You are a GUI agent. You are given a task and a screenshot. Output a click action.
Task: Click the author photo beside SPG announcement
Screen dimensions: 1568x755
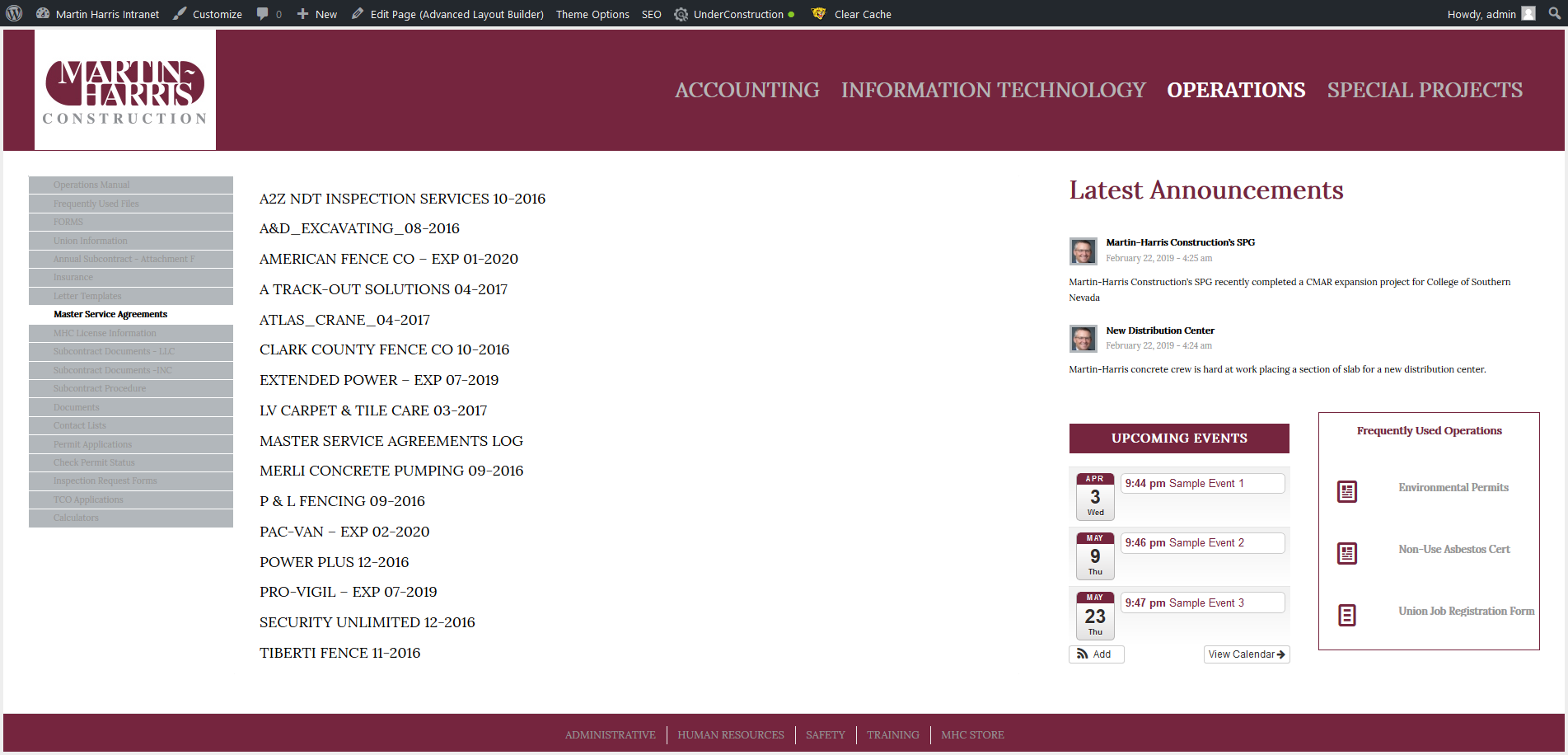point(1084,251)
